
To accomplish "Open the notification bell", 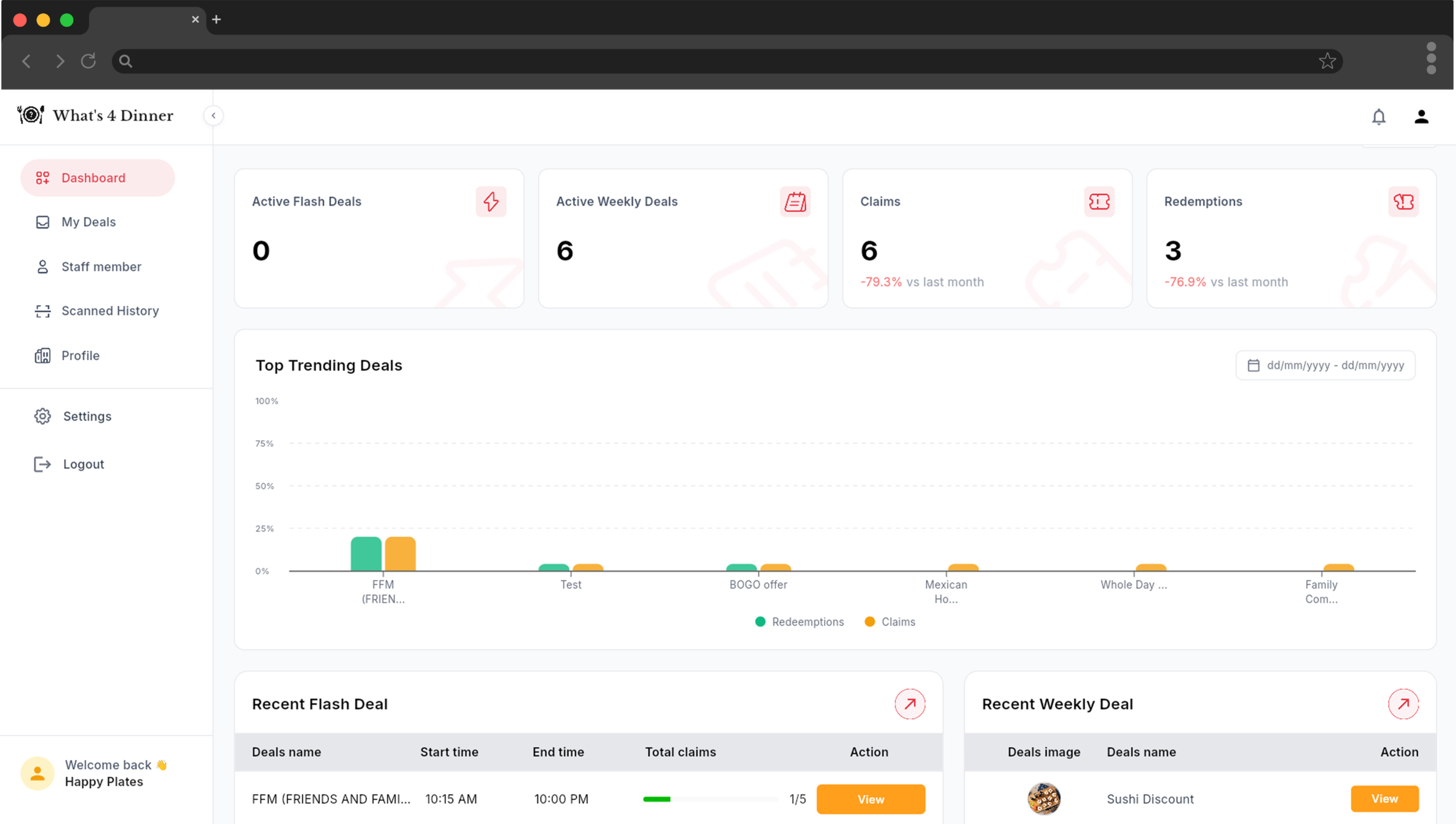I will [1379, 117].
